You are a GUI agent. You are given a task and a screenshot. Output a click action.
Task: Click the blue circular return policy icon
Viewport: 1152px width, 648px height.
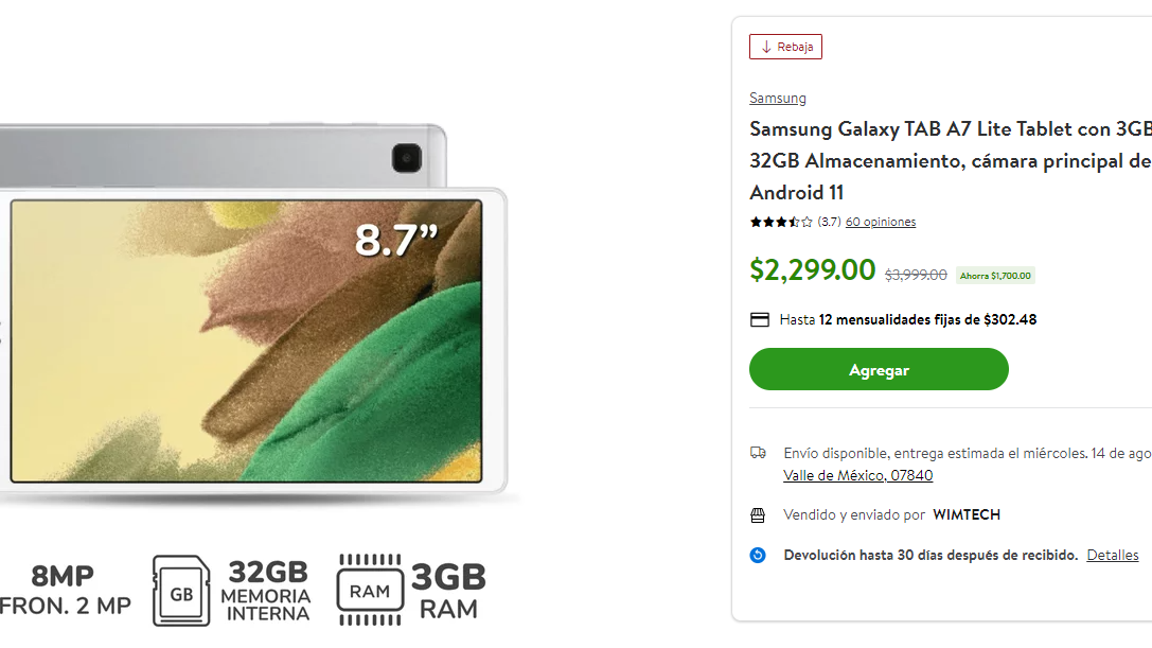coord(758,554)
